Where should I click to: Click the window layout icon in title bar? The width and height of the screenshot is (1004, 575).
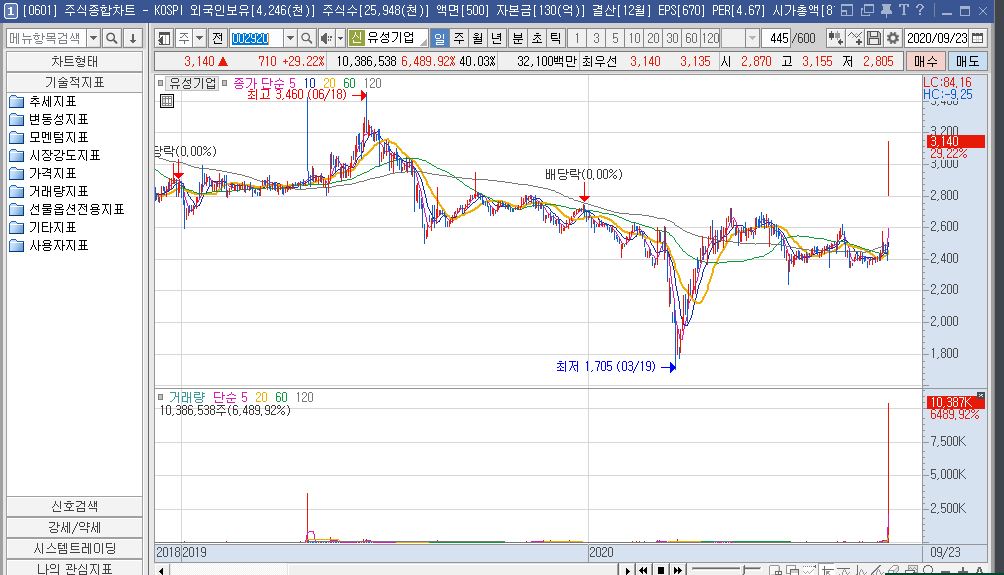click(847, 10)
